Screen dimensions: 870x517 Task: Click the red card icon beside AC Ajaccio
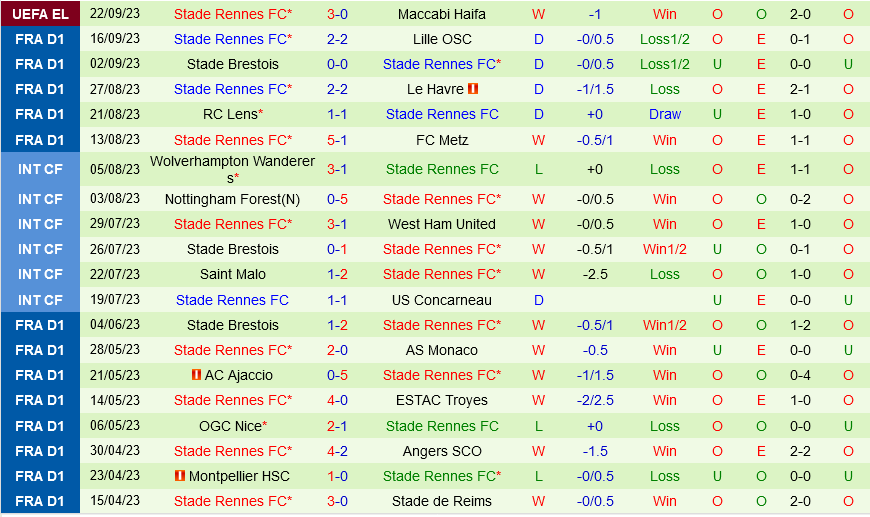pos(196,375)
